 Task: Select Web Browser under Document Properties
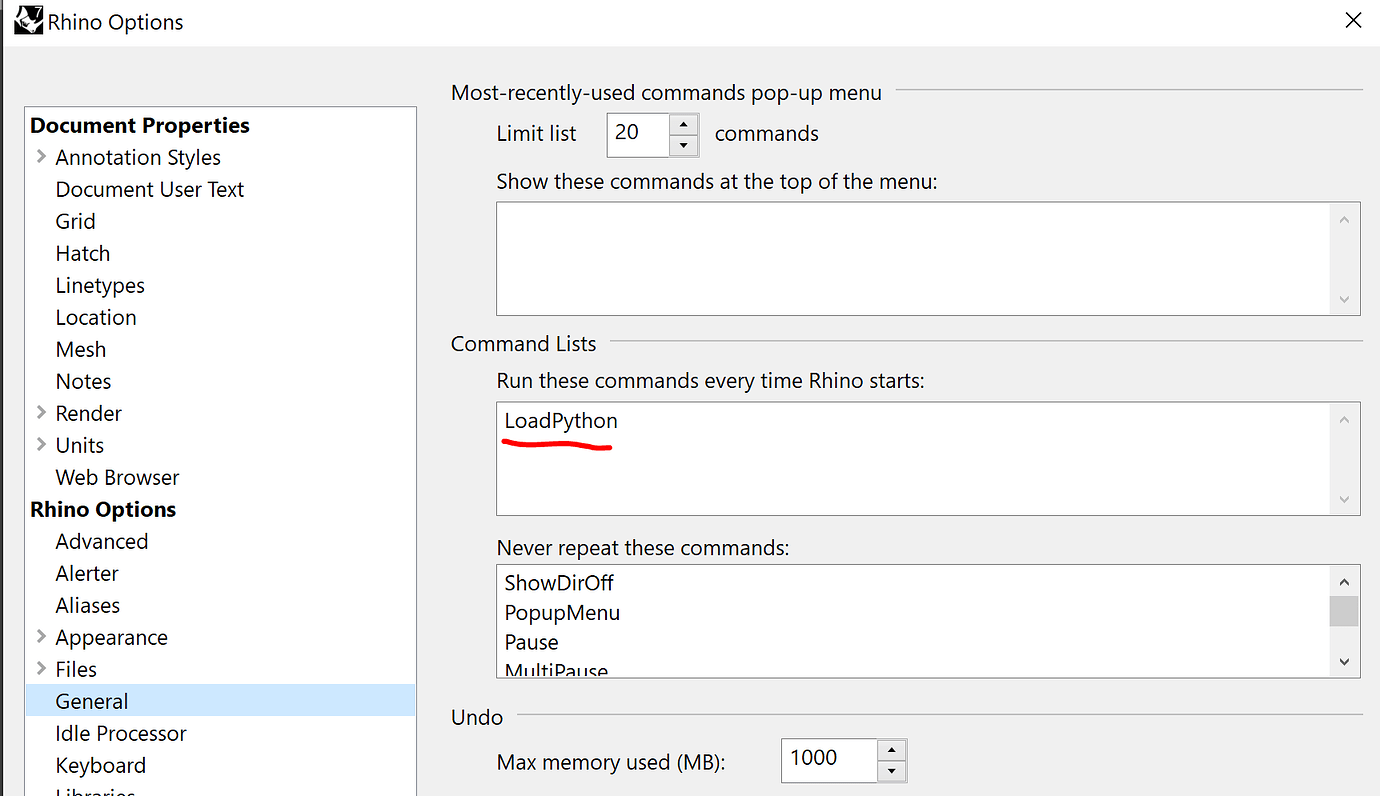click(x=117, y=477)
